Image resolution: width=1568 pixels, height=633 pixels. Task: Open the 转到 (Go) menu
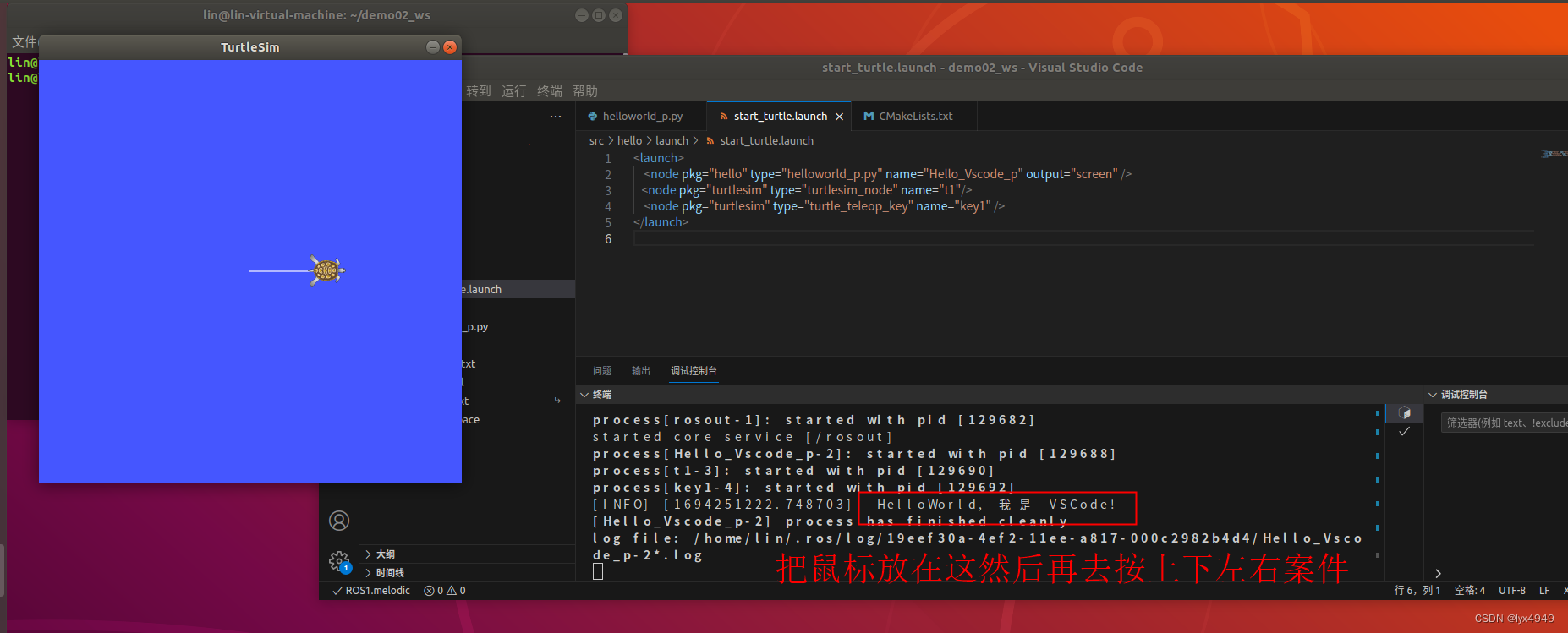coord(479,90)
